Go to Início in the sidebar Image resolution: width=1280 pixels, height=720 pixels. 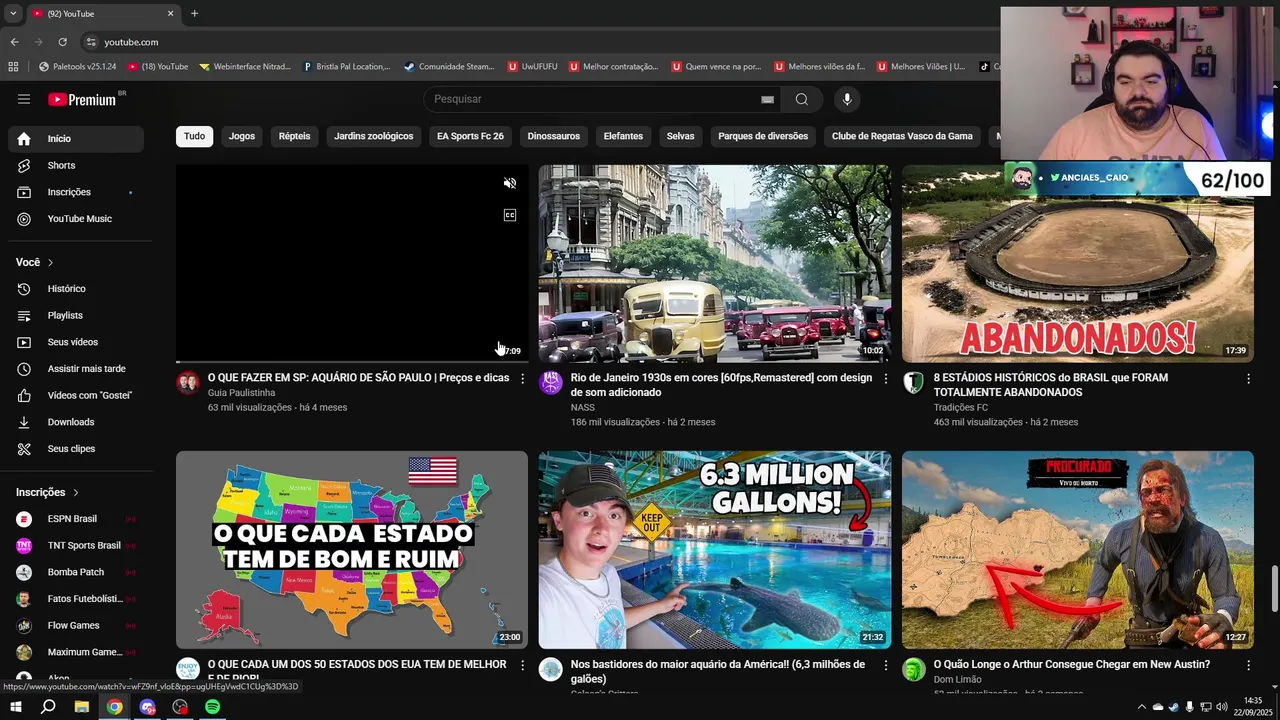pyautogui.click(x=76, y=139)
